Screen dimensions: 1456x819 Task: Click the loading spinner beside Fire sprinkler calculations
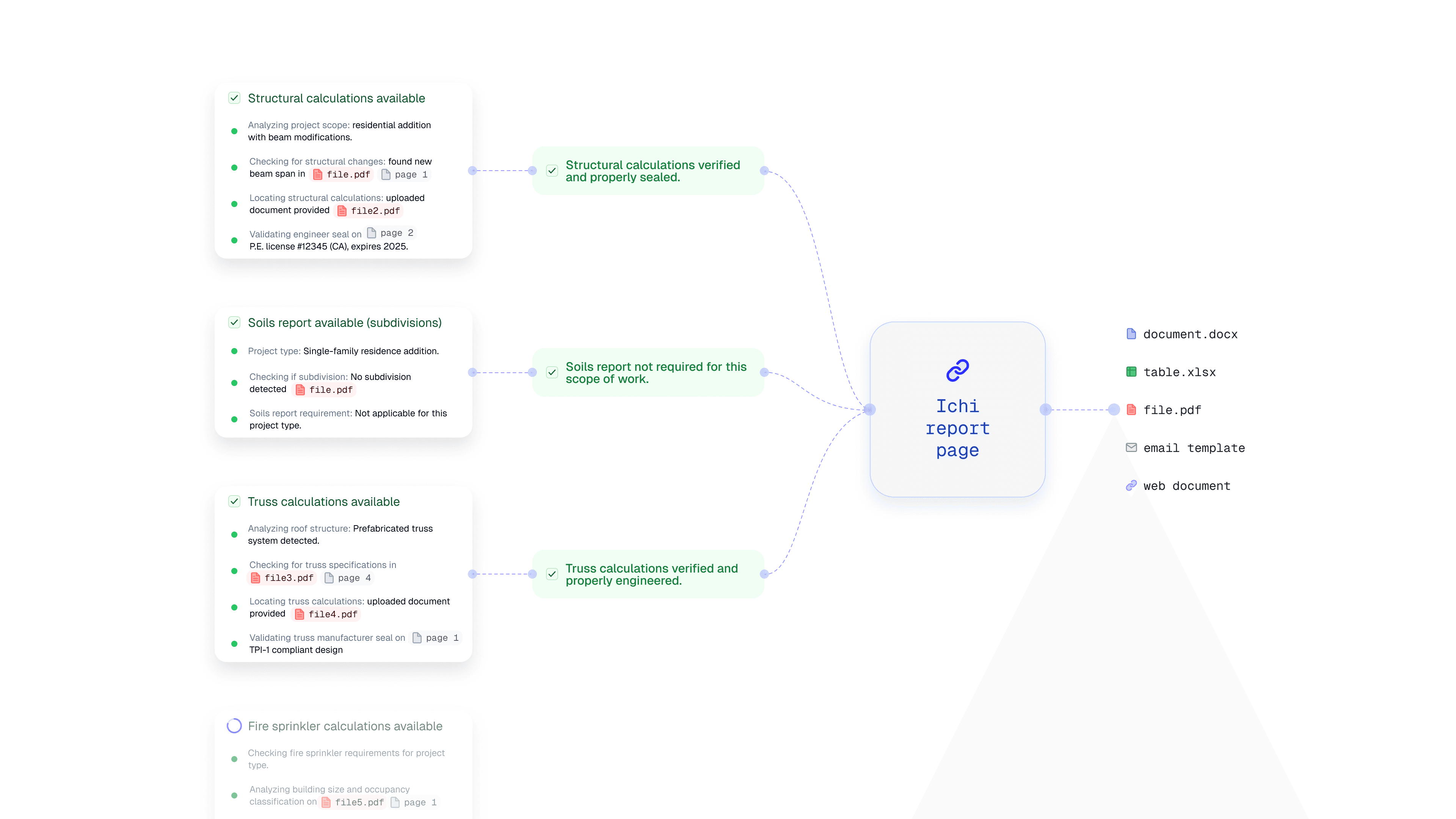234,726
